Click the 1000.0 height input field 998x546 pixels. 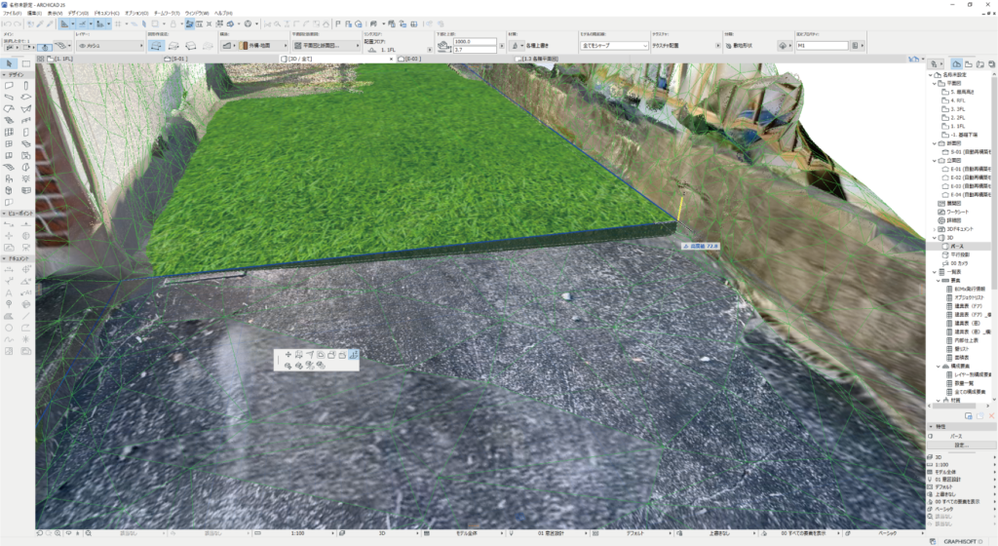(x=474, y=41)
